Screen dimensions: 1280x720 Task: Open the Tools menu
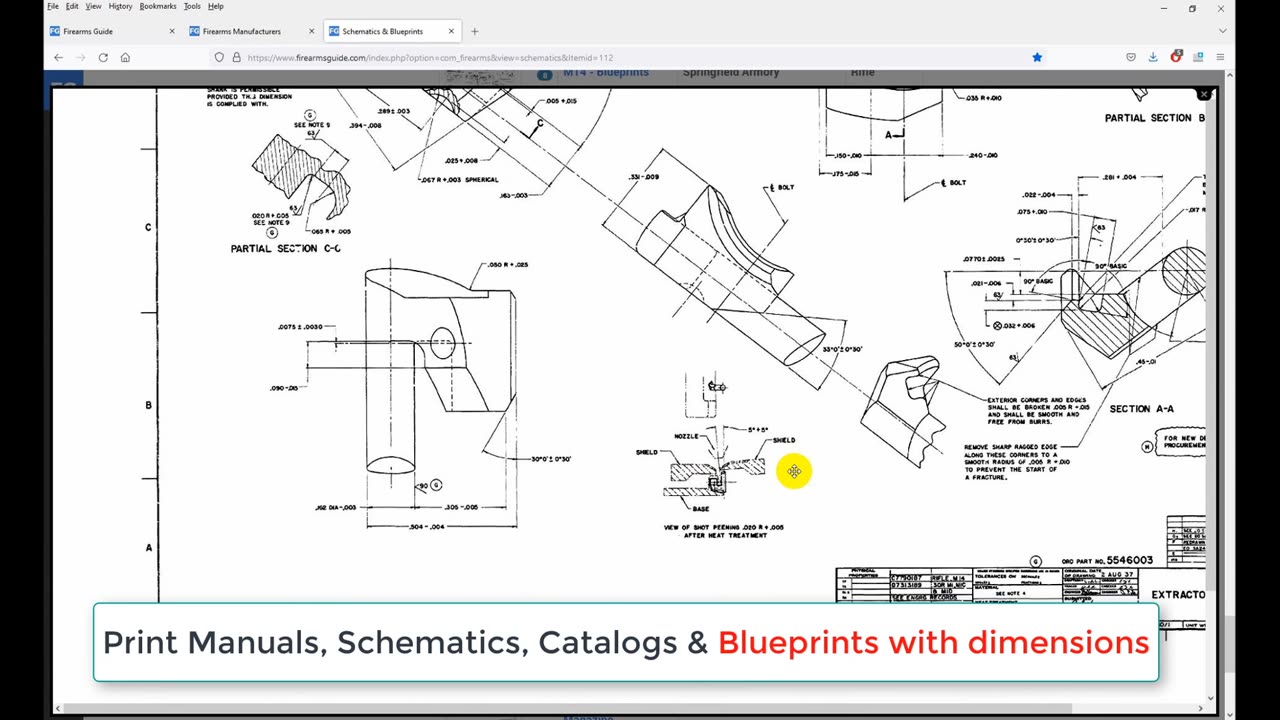coord(192,6)
